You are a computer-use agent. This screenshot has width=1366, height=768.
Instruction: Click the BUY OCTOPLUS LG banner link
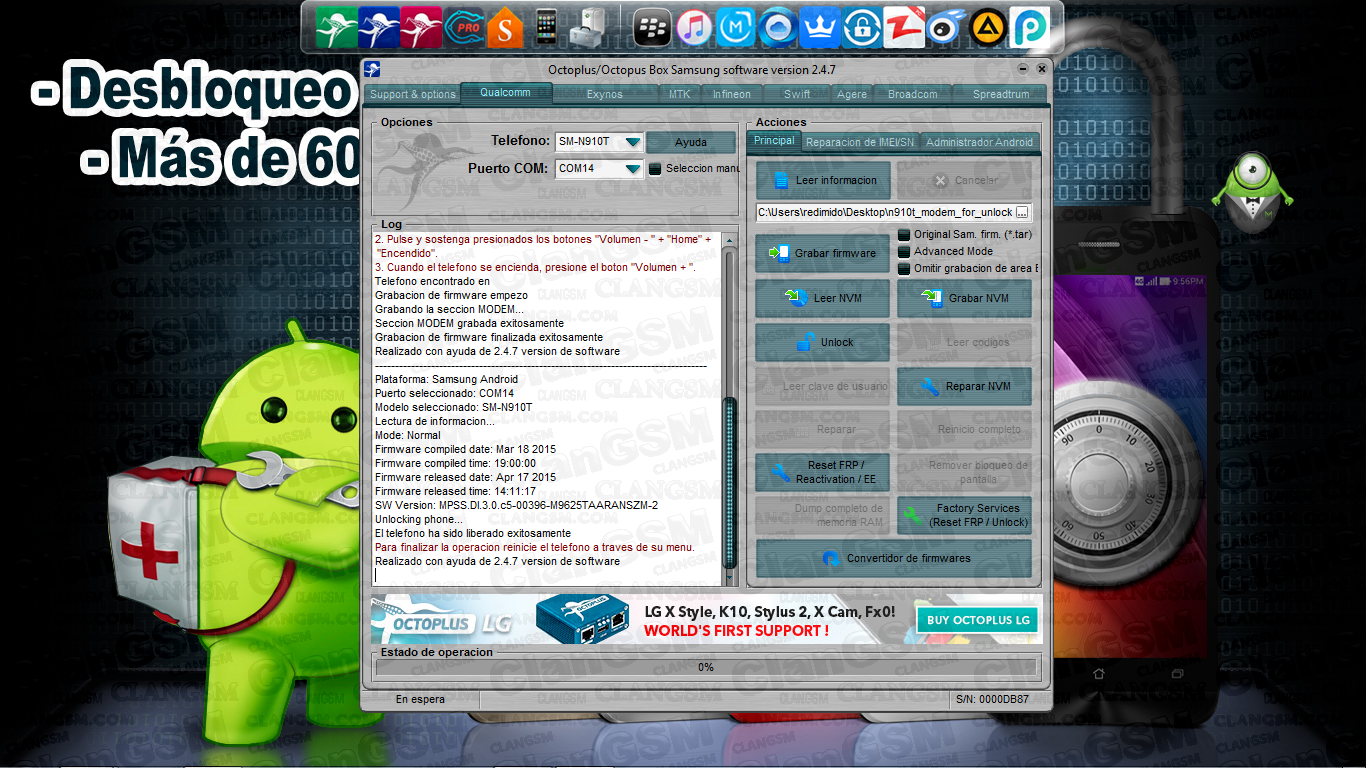(977, 620)
